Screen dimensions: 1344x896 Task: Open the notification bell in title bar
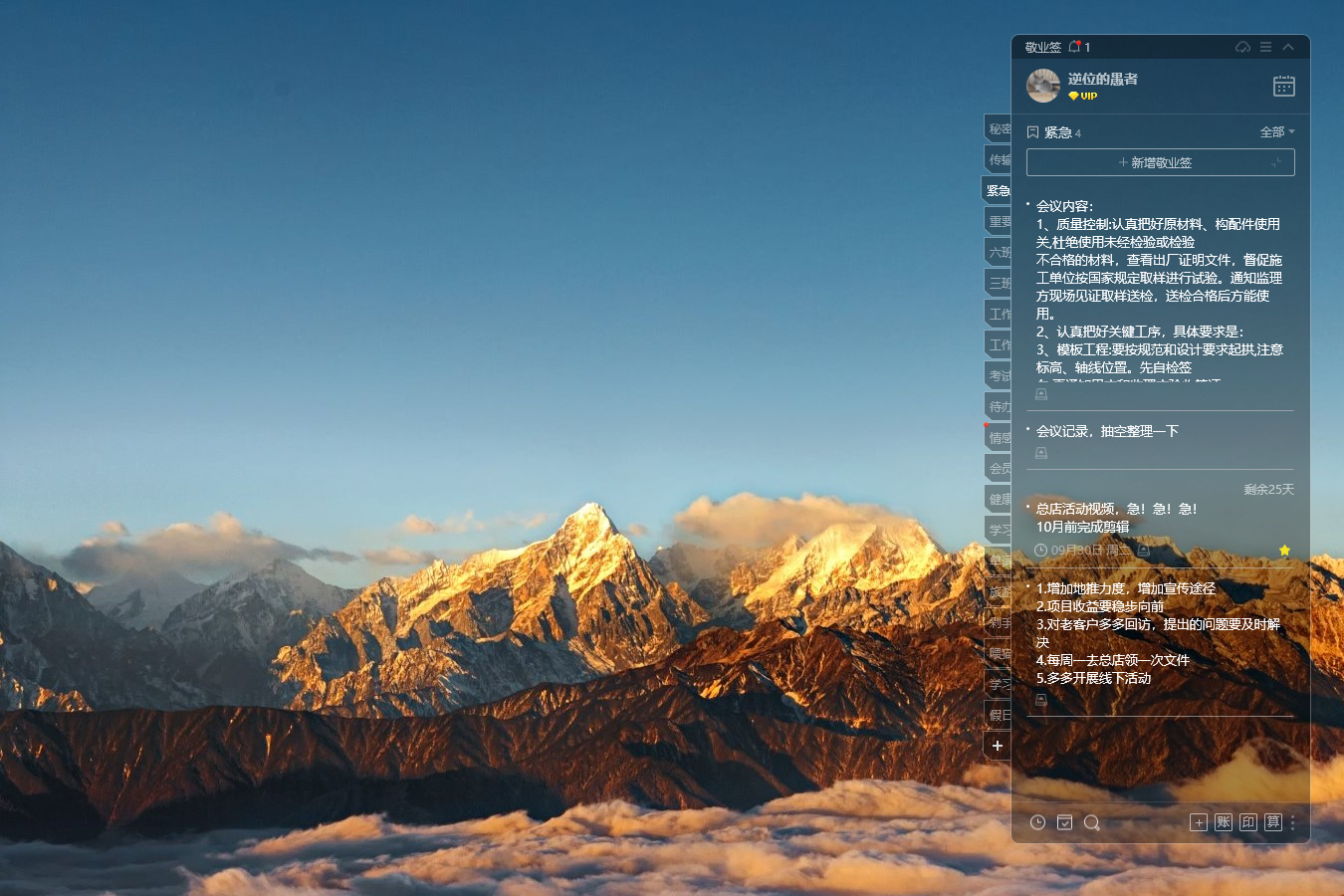click(1074, 47)
